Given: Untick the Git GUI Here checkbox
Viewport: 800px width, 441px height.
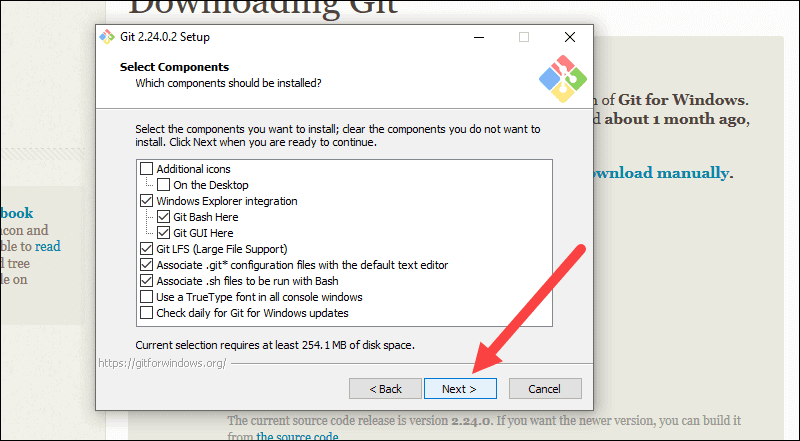Looking at the screenshot, I should (x=163, y=233).
